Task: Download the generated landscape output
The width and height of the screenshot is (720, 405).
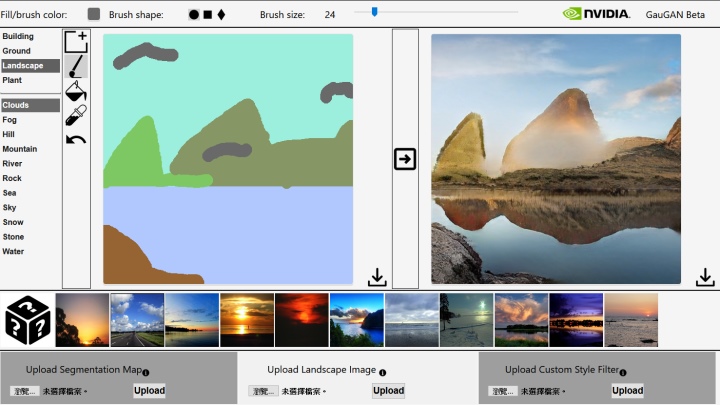Action: point(705,277)
